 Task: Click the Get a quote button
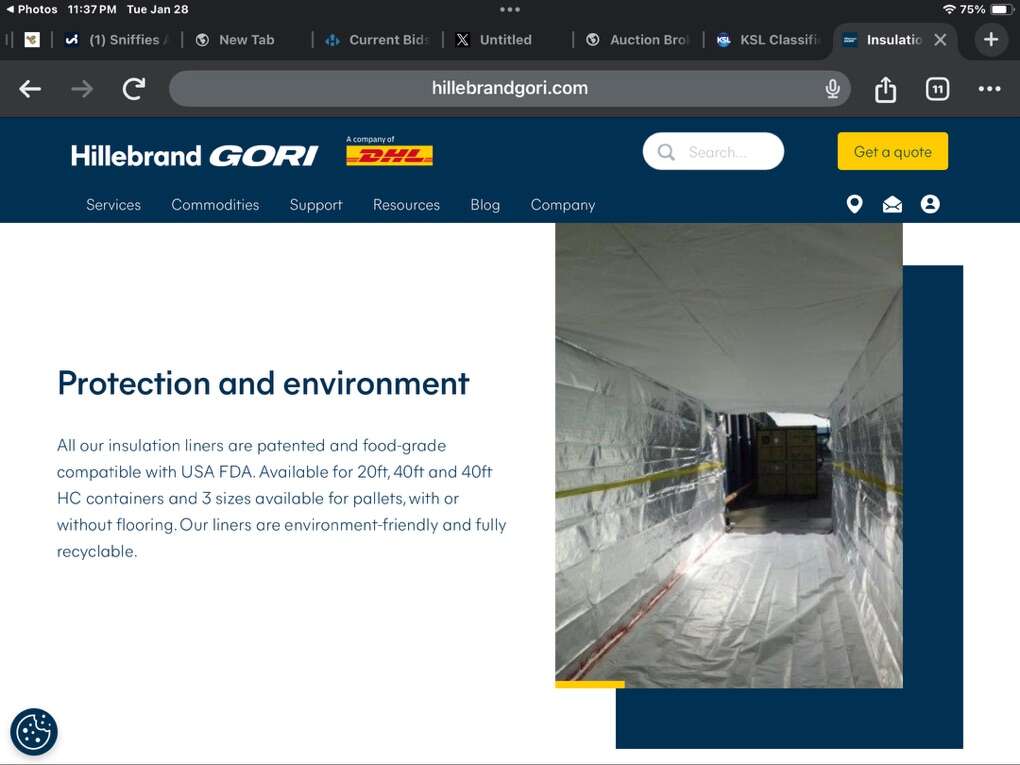[x=892, y=152]
